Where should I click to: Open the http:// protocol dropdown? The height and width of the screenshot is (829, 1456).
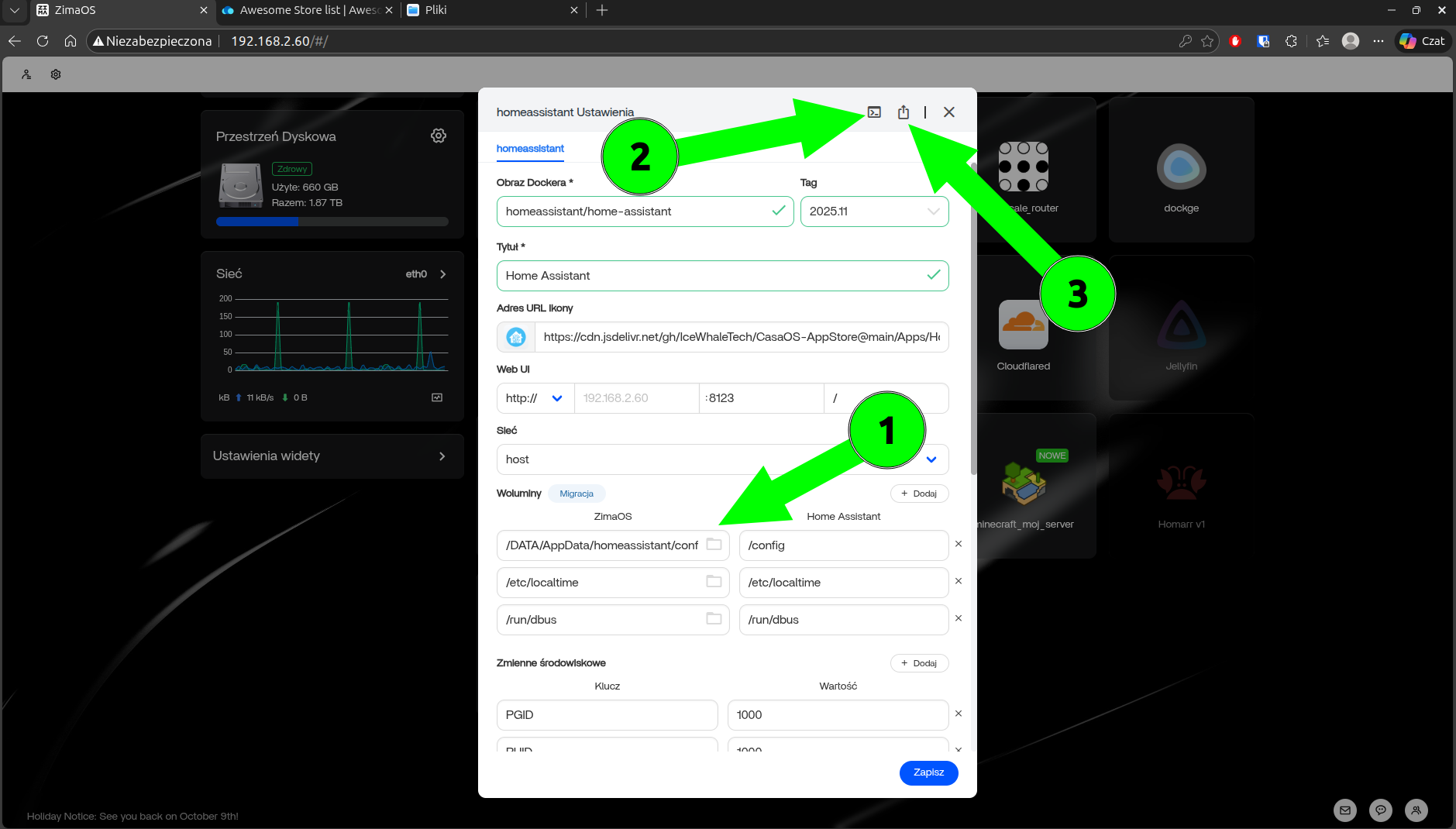(535, 398)
